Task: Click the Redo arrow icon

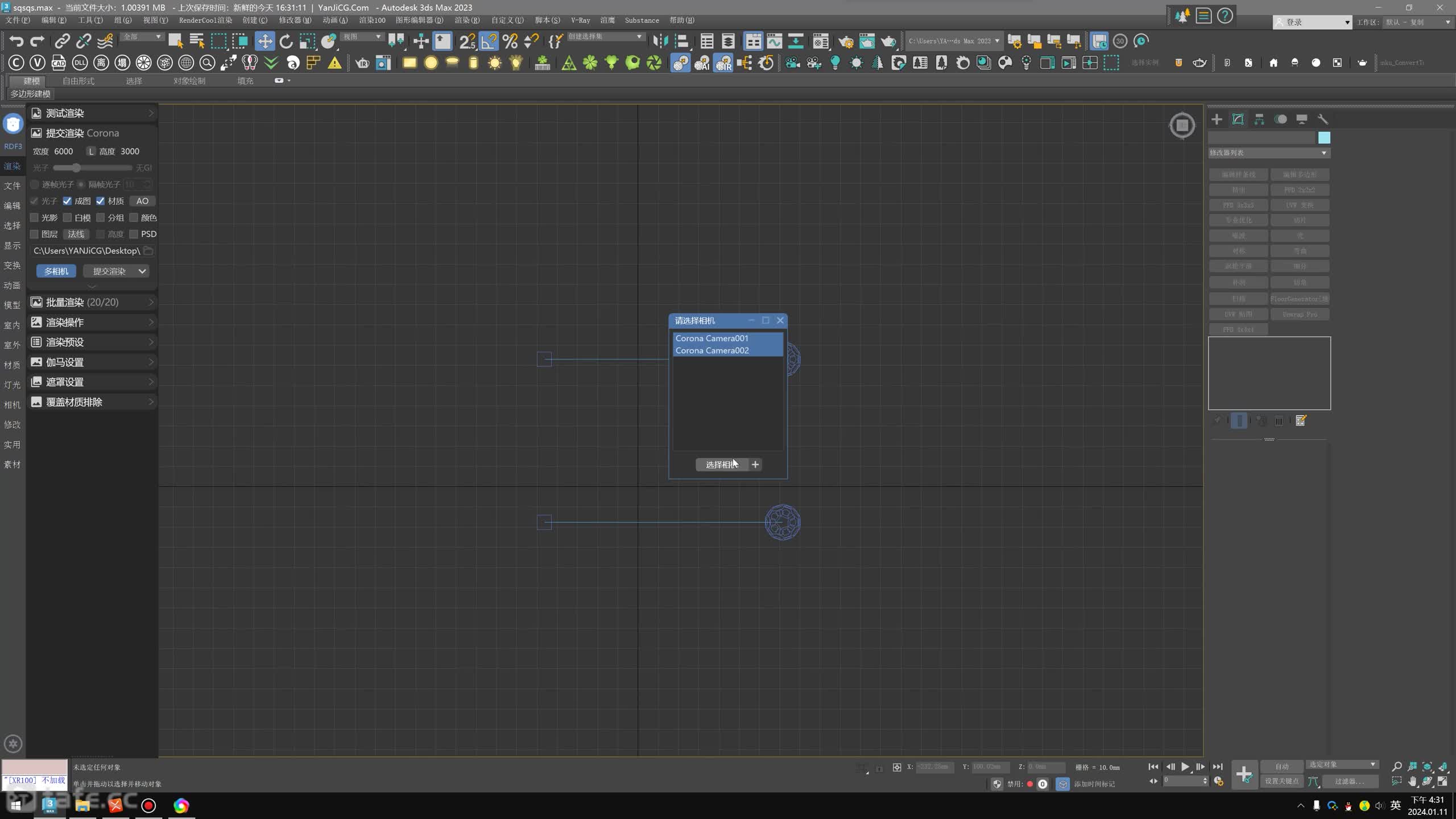Action: [38, 41]
